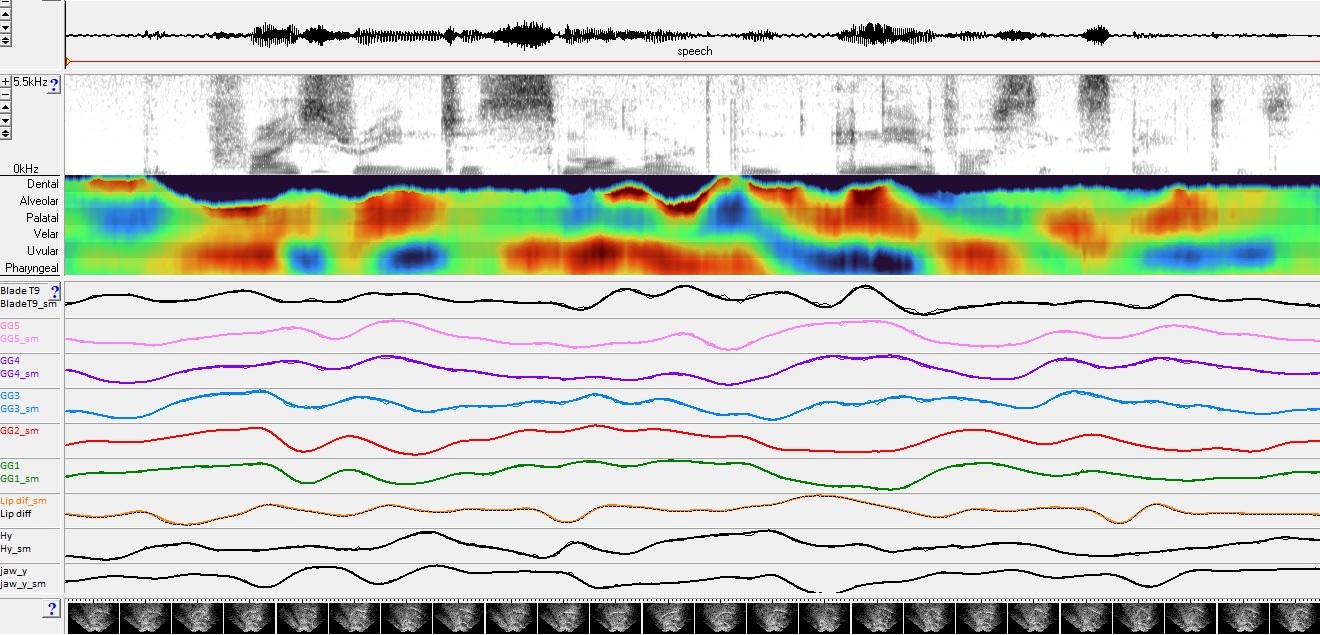Image resolution: width=1320 pixels, height=635 pixels.
Task: Click the up-down autoscale button in spectrogram panel
Action: pos(6,133)
